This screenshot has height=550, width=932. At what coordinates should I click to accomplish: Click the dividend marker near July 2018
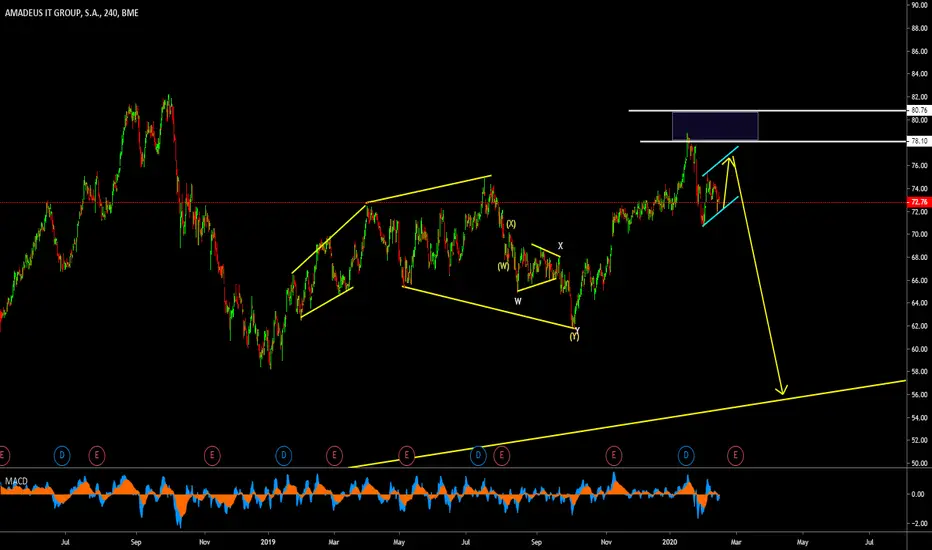62,456
